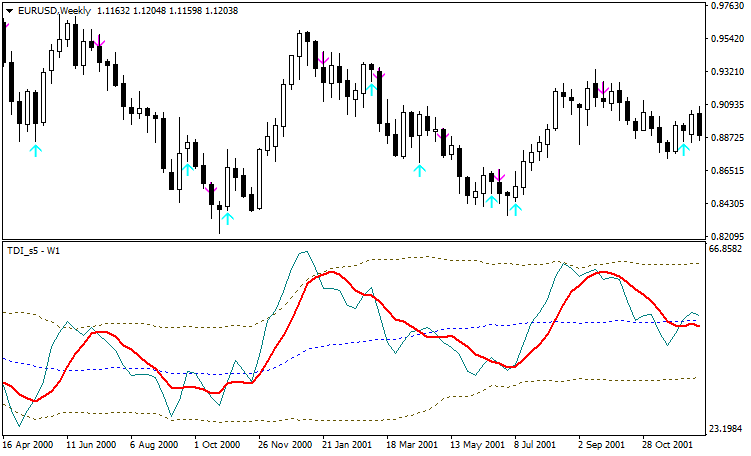Click the EURUSD,Weekly chart title
Image resolution: width=751 pixels, height=456 pixels.
point(54,11)
